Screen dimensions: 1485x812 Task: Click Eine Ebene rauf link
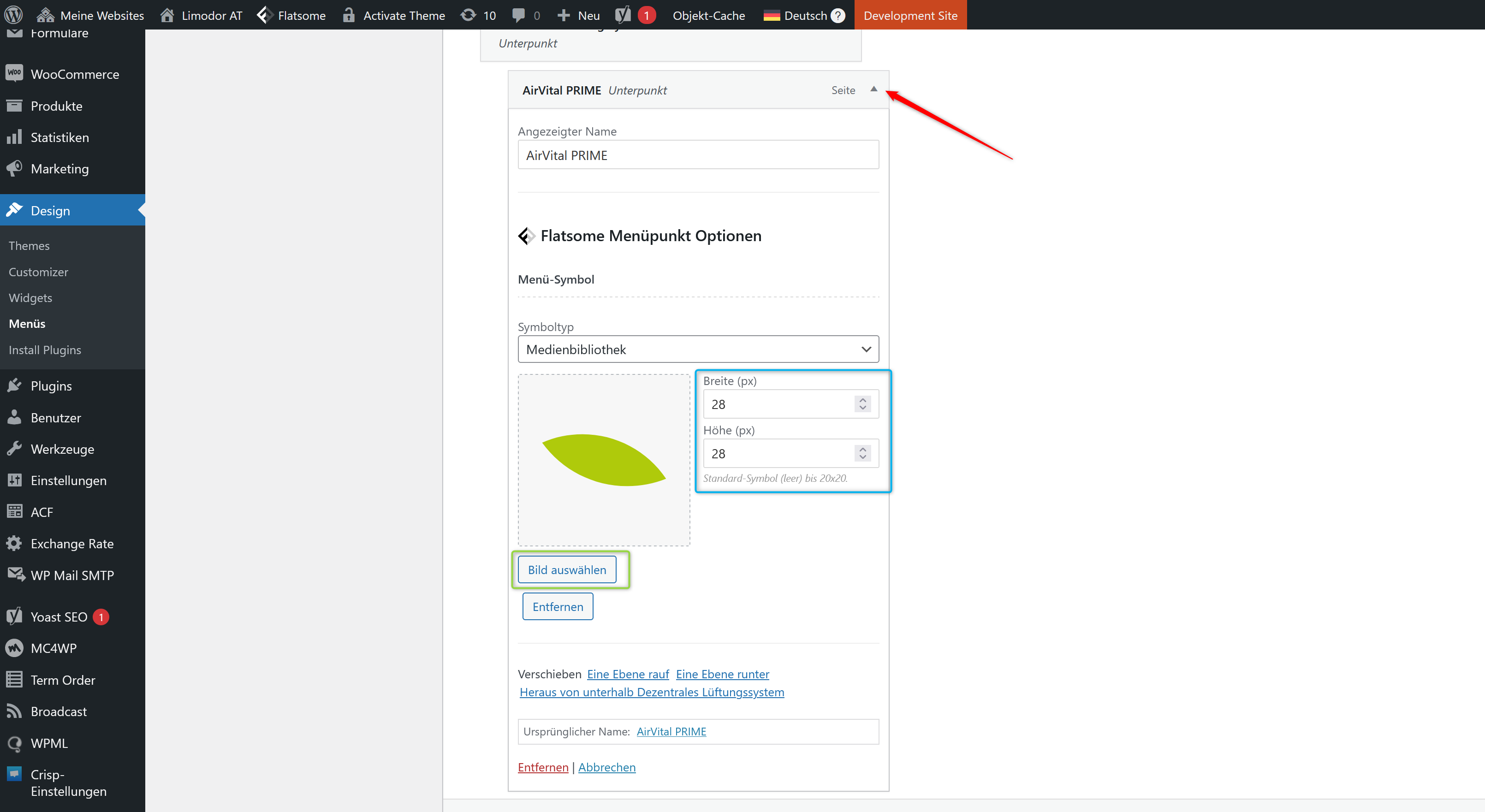pyautogui.click(x=628, y=674)
